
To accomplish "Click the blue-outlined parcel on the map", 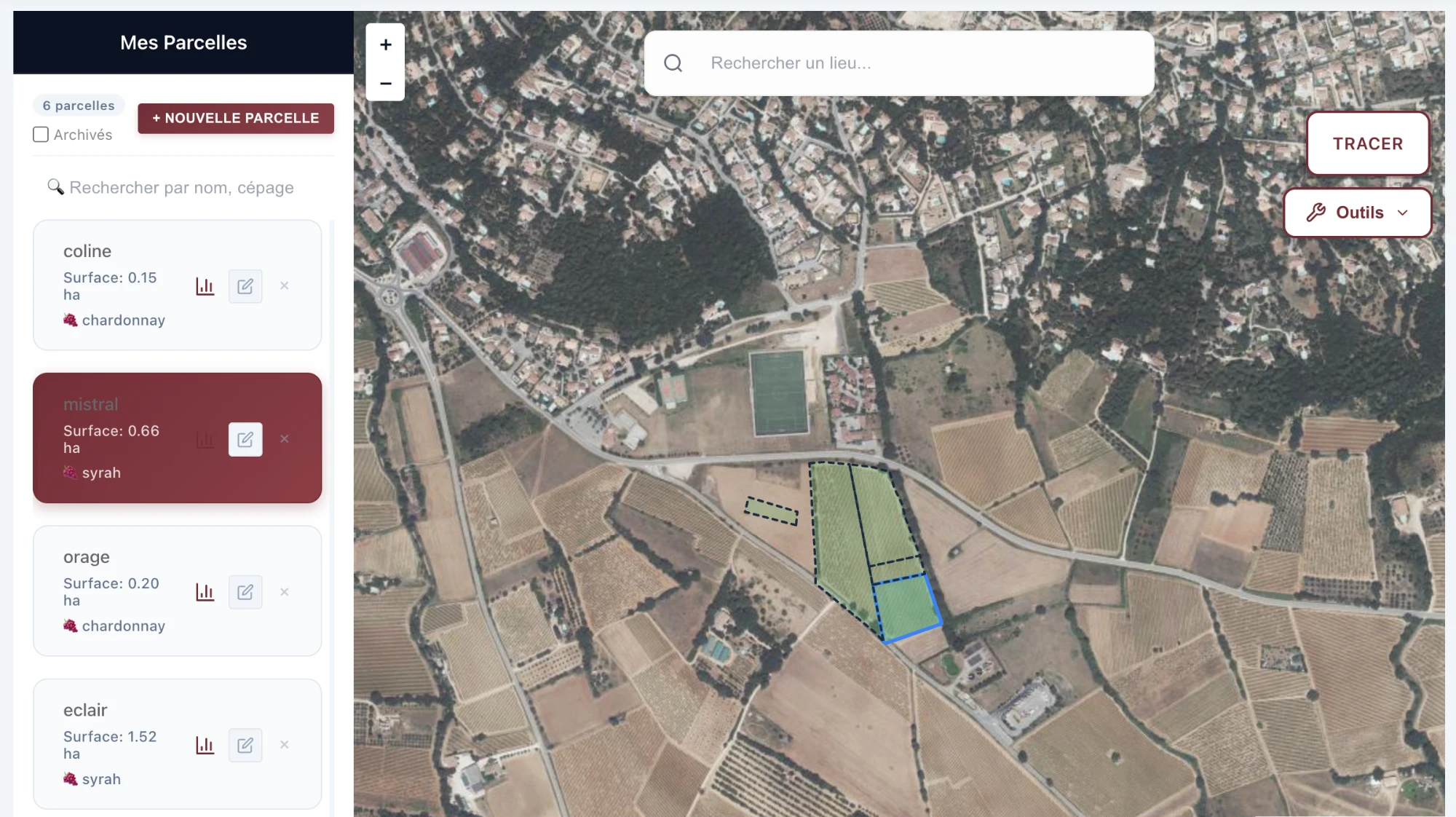I will (x=906, y=608).
